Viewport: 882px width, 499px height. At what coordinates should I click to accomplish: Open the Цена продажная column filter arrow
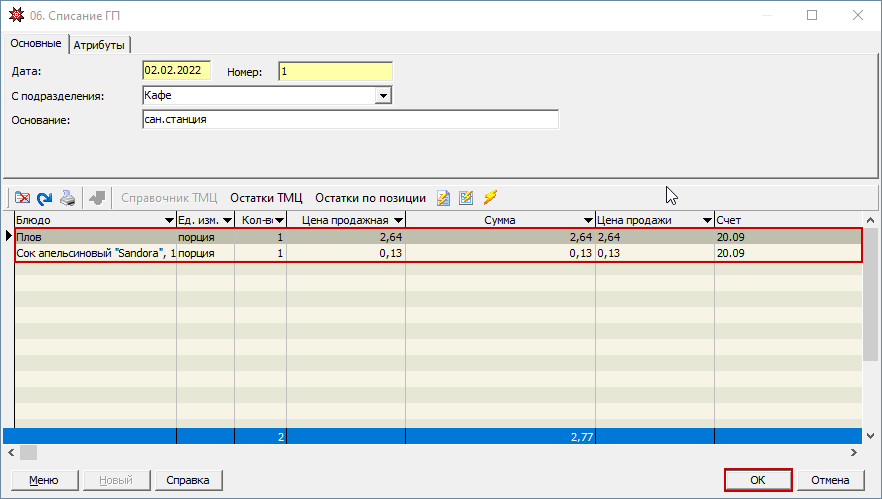pyautogui.click(x=398, y=221)
